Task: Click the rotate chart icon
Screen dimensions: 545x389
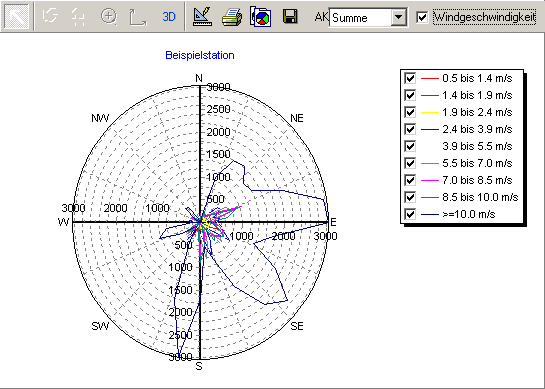Action: 50,16
